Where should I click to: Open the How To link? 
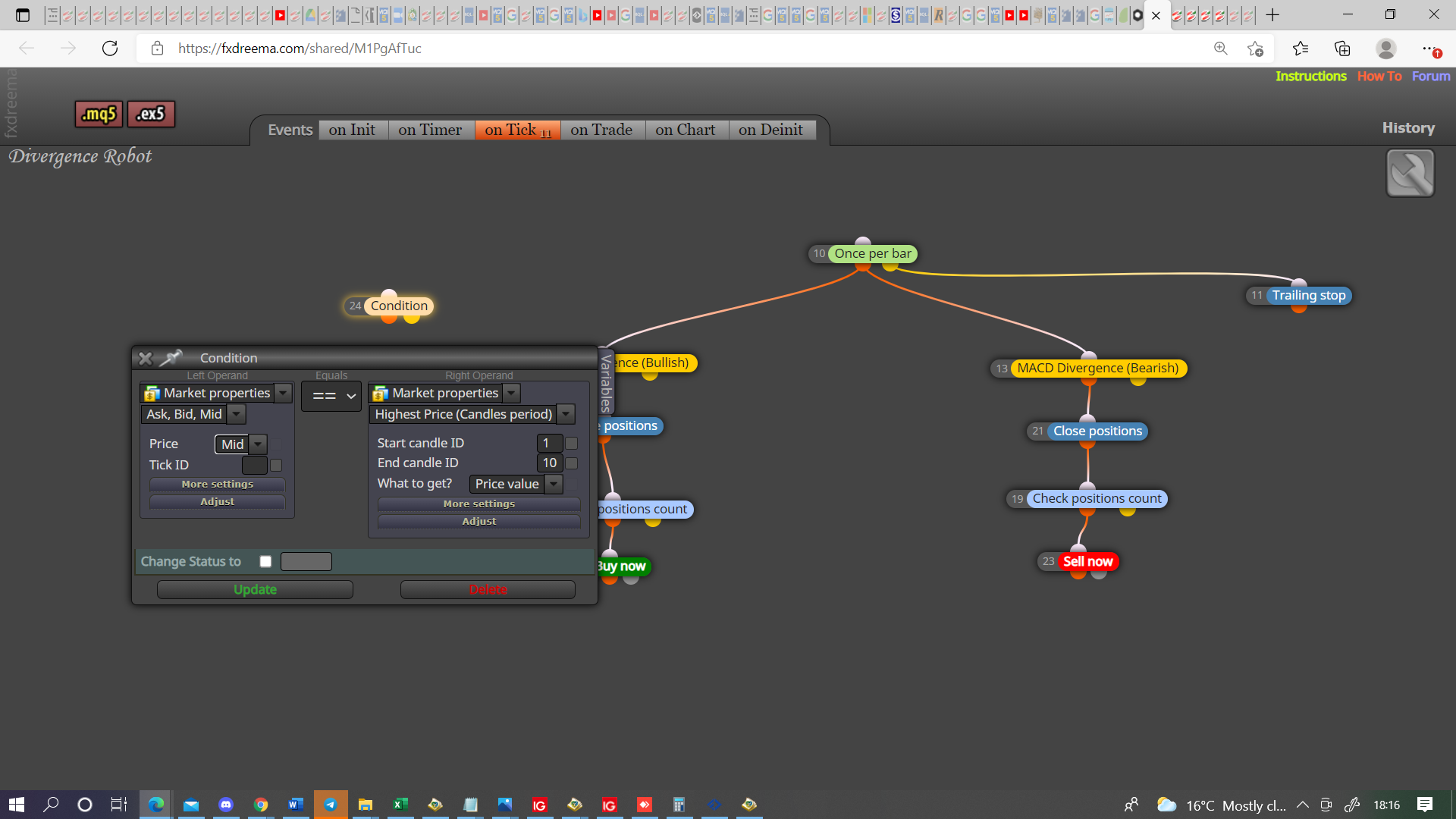(1379, 76)
